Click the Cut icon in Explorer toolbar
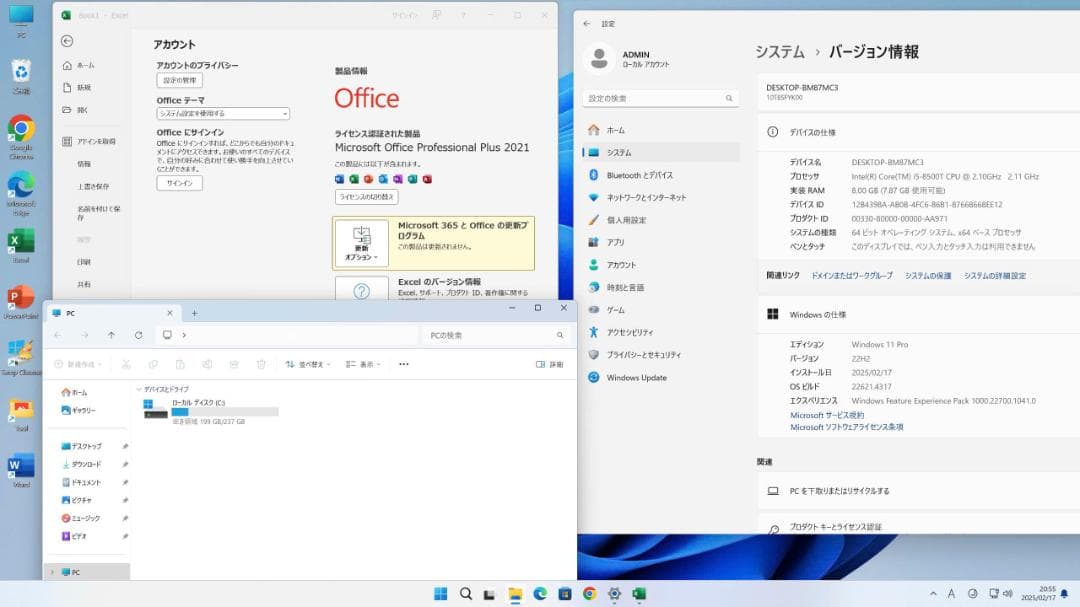The width and height of the screenshot is (1080, 607). point(128,366)
